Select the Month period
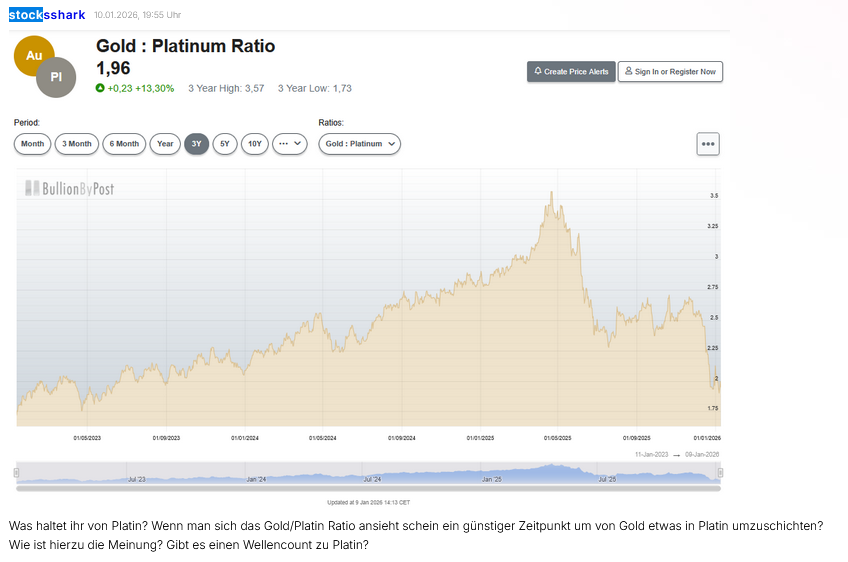 32,144
